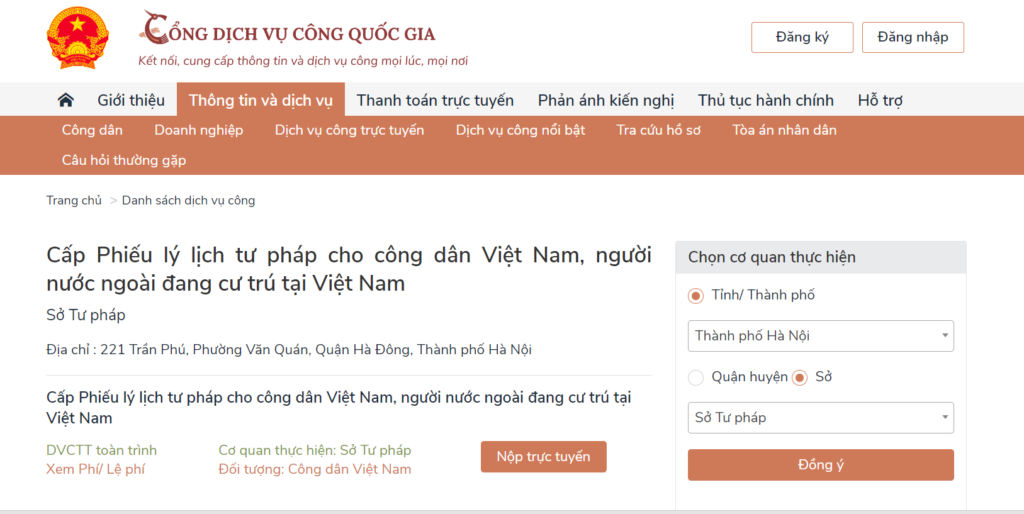Follow the Trang chủ breadcrumb link

(x=74, y=200)
